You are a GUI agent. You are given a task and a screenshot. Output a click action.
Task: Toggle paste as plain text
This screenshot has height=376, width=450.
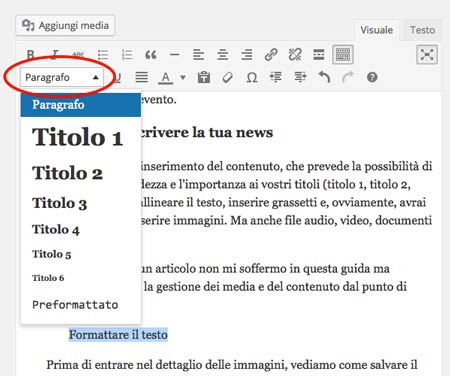(x=204, y=77)
